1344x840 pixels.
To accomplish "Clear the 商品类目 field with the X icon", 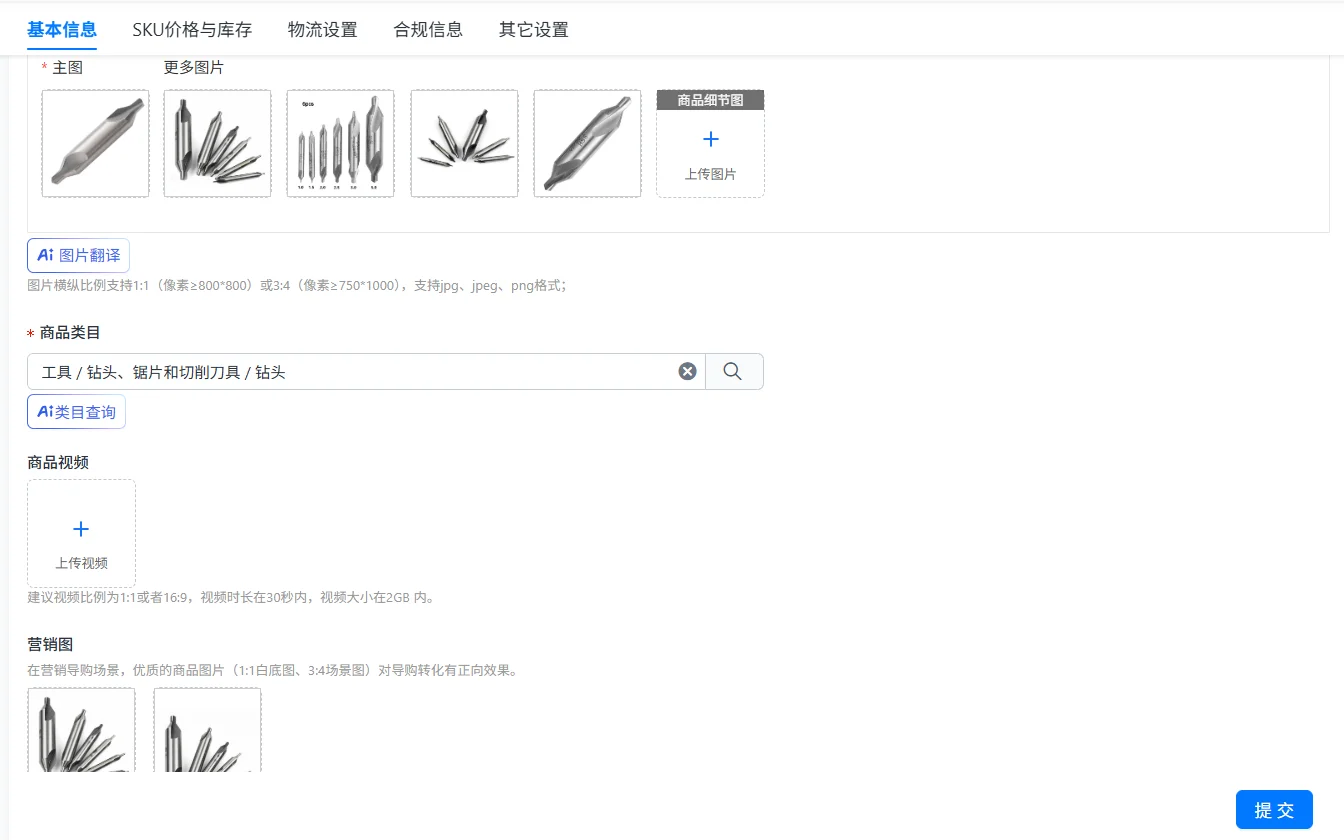I will click(x=687, y=371).
